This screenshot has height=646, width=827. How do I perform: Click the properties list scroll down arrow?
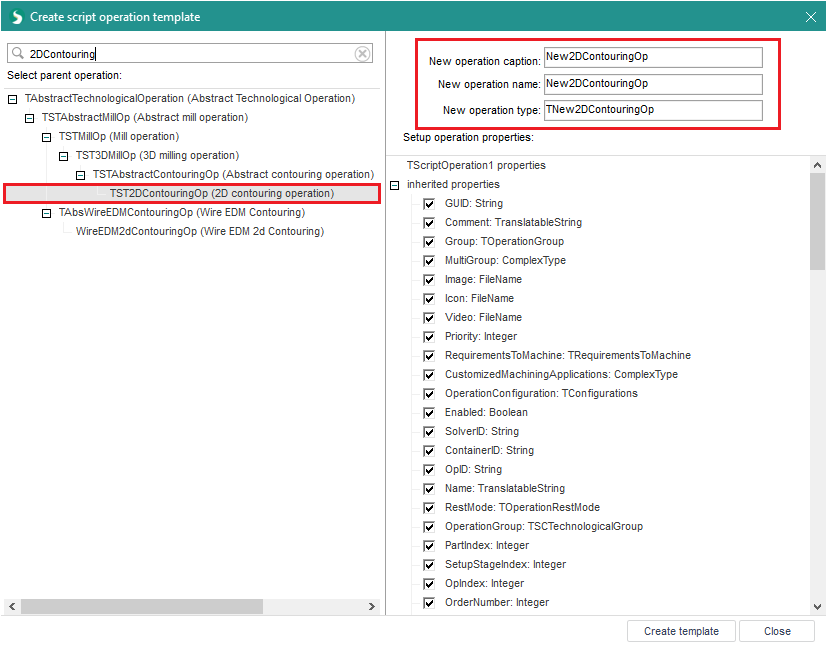tap(817, 605)
